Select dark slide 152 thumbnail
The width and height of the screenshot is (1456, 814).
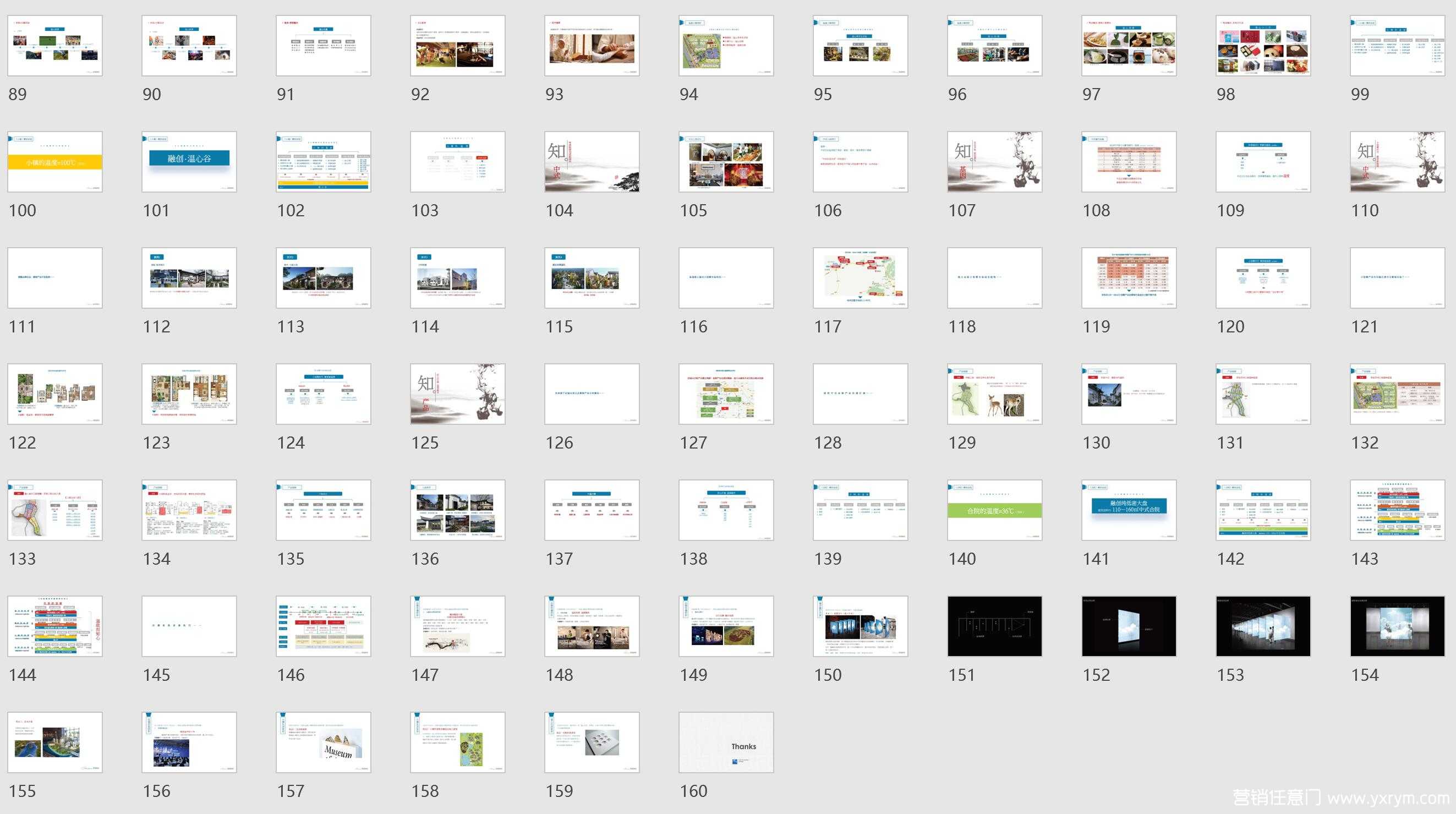tap(1129, 626)
